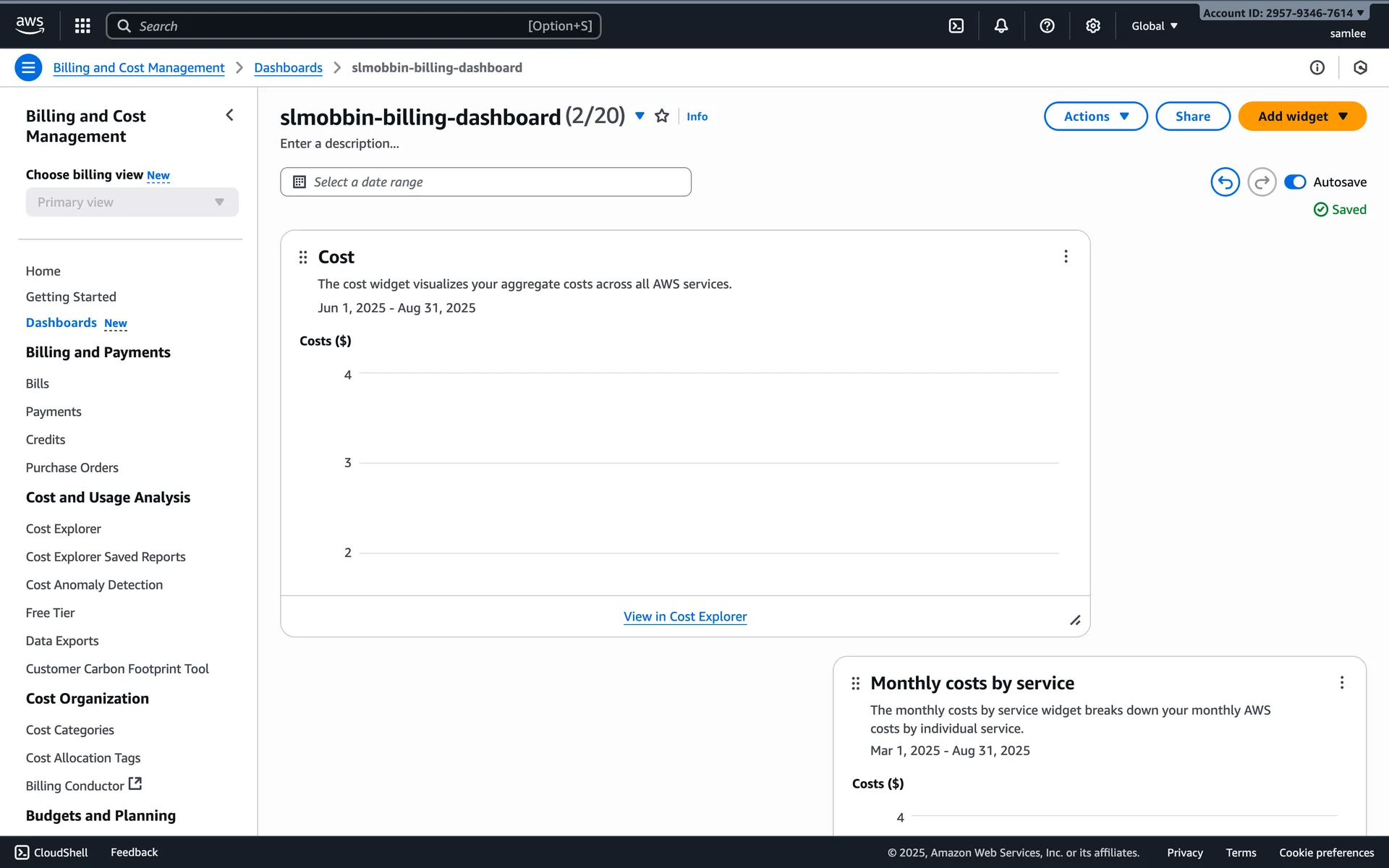Toggle the Autosave switch
The height and width of the screenshot is (868, 1389).
coord(1294,182)
